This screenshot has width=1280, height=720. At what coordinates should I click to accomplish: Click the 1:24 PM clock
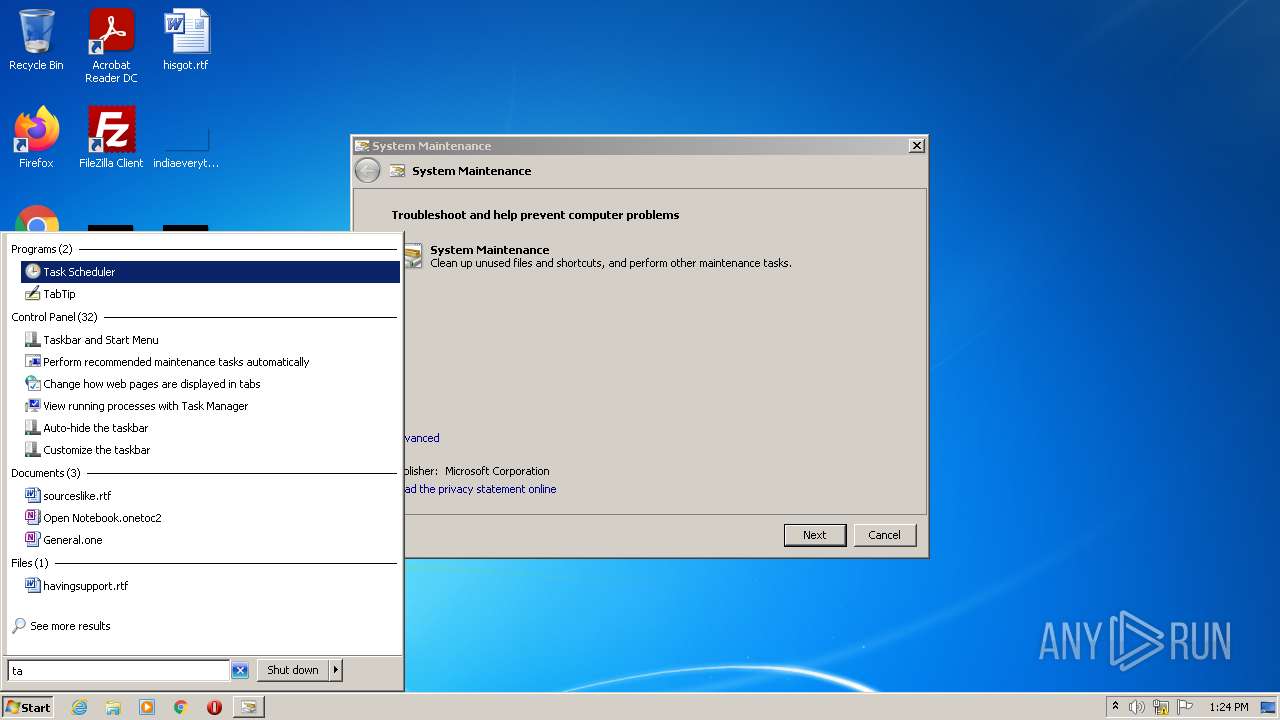tap(1228, 707)
